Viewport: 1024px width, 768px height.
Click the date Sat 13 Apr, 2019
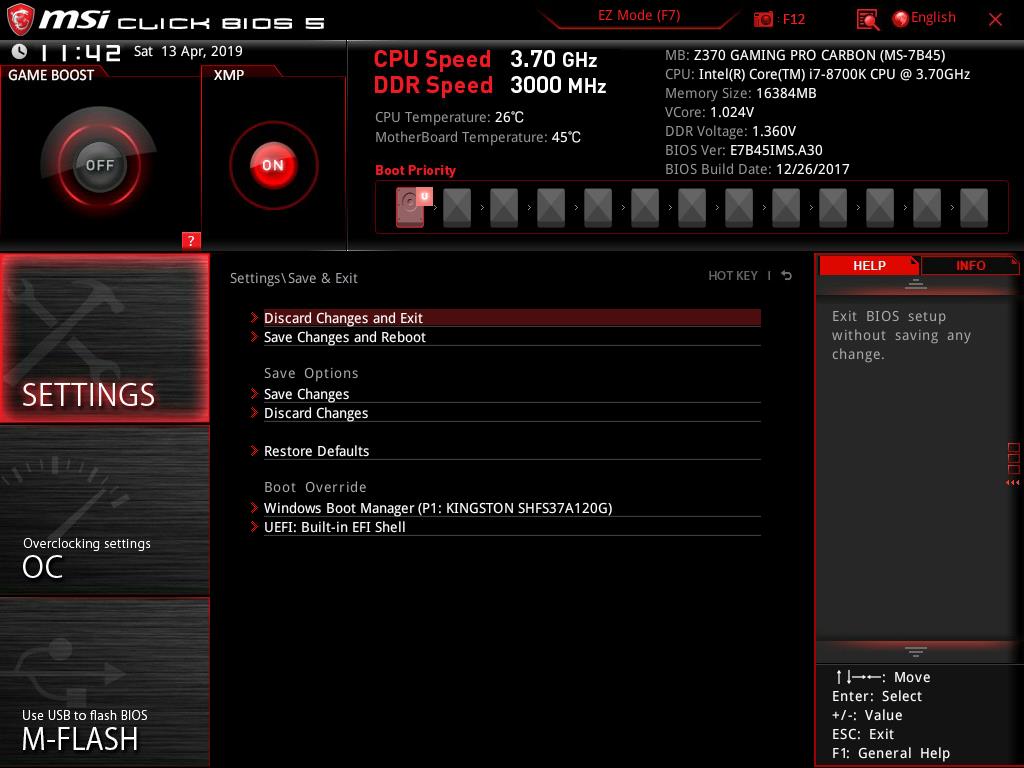click(x=188, y=51)
